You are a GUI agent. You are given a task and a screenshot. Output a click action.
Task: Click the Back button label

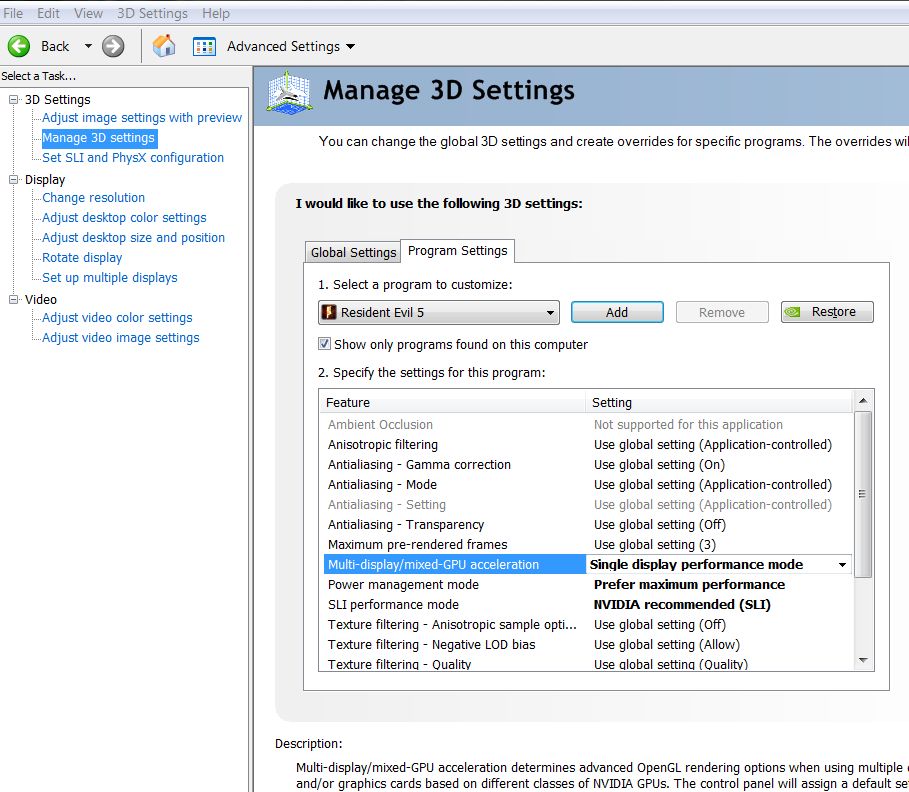pyautogui.click(x=55, y=46)
